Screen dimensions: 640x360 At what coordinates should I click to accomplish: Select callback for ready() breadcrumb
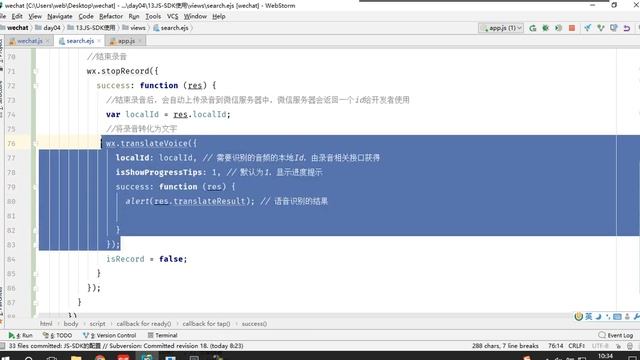(x=144, y=324)
